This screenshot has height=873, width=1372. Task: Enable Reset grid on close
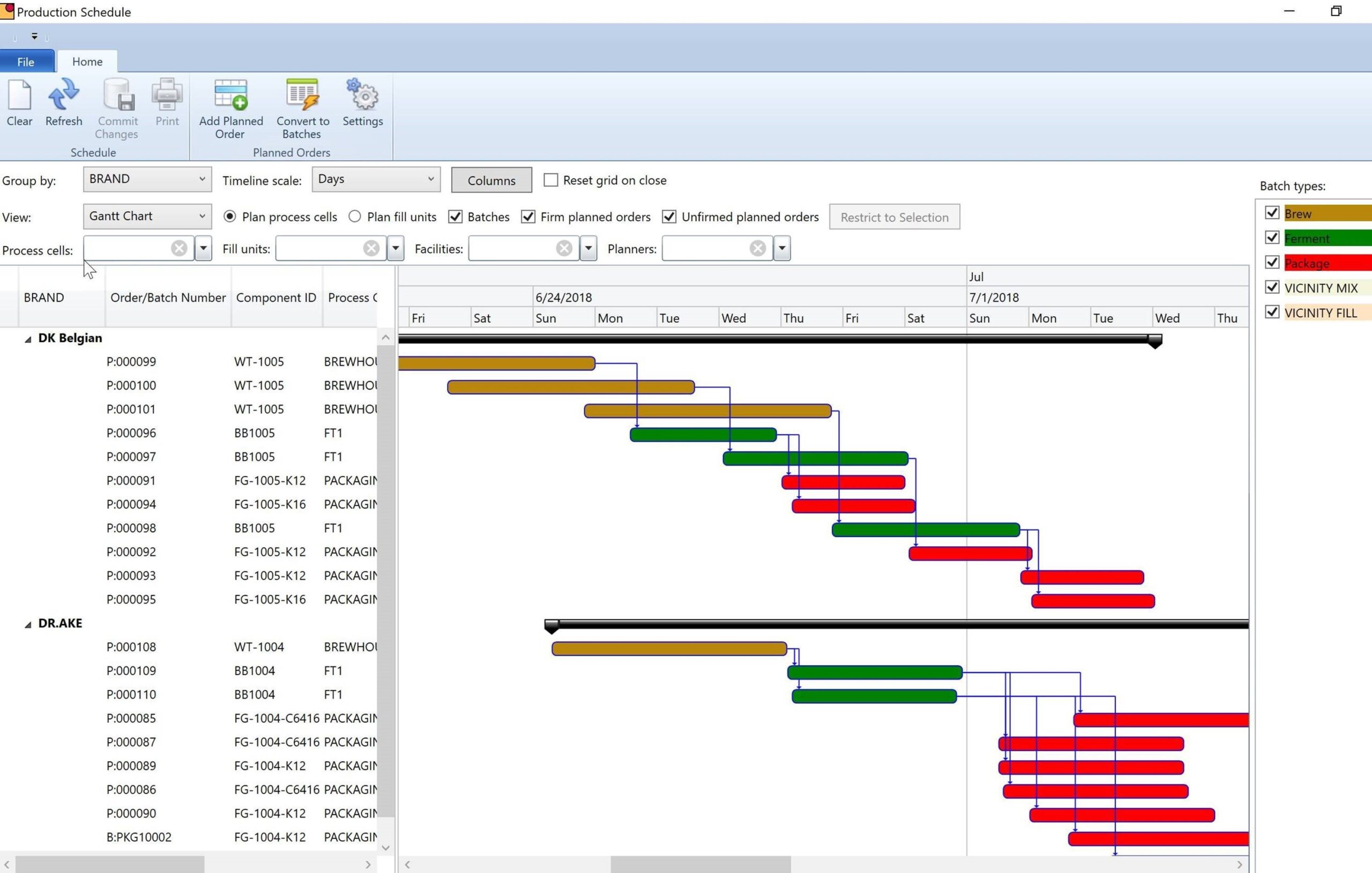(550, 180)
